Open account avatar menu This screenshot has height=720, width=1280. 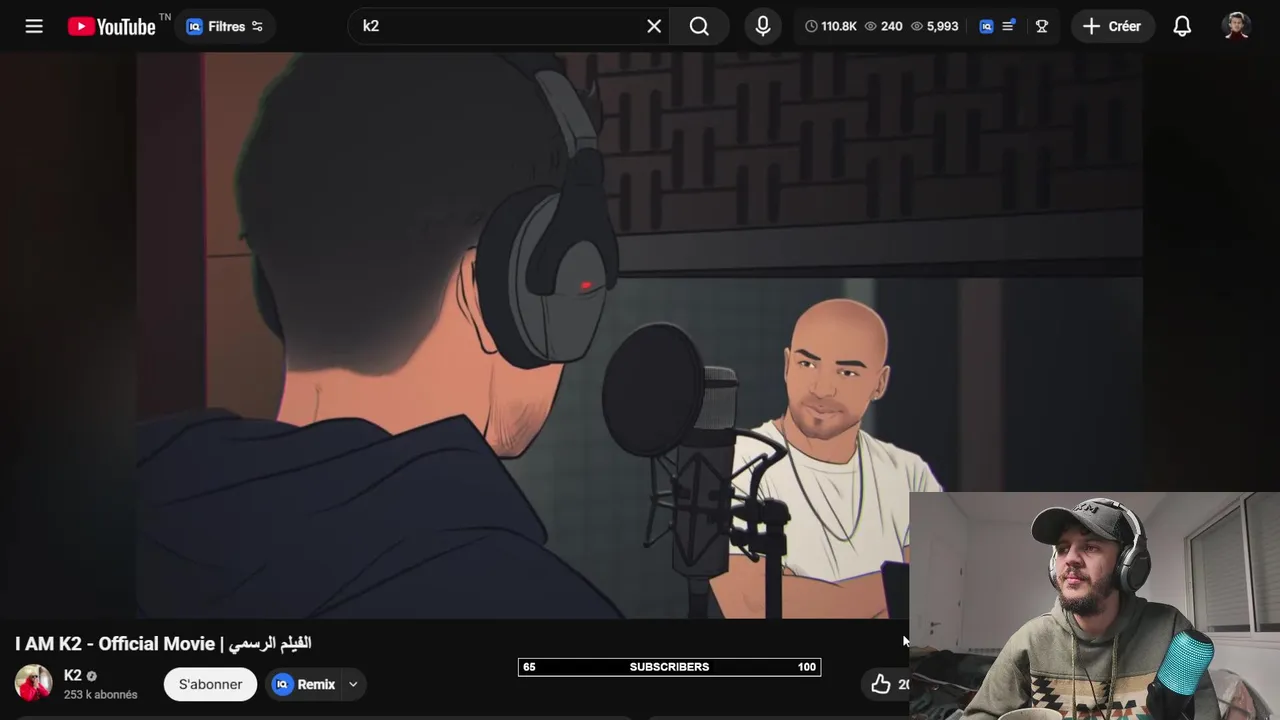coord(1237,26)
